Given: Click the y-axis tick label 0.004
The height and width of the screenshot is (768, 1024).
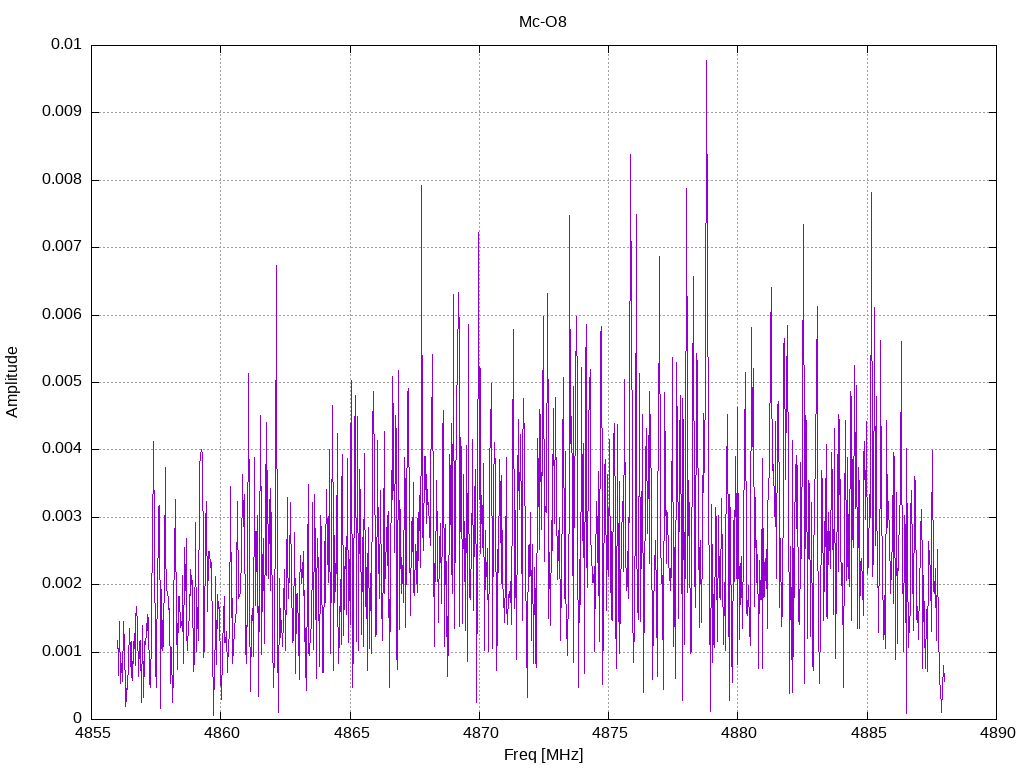Looking at the screenshot, I should pos(63,449).
